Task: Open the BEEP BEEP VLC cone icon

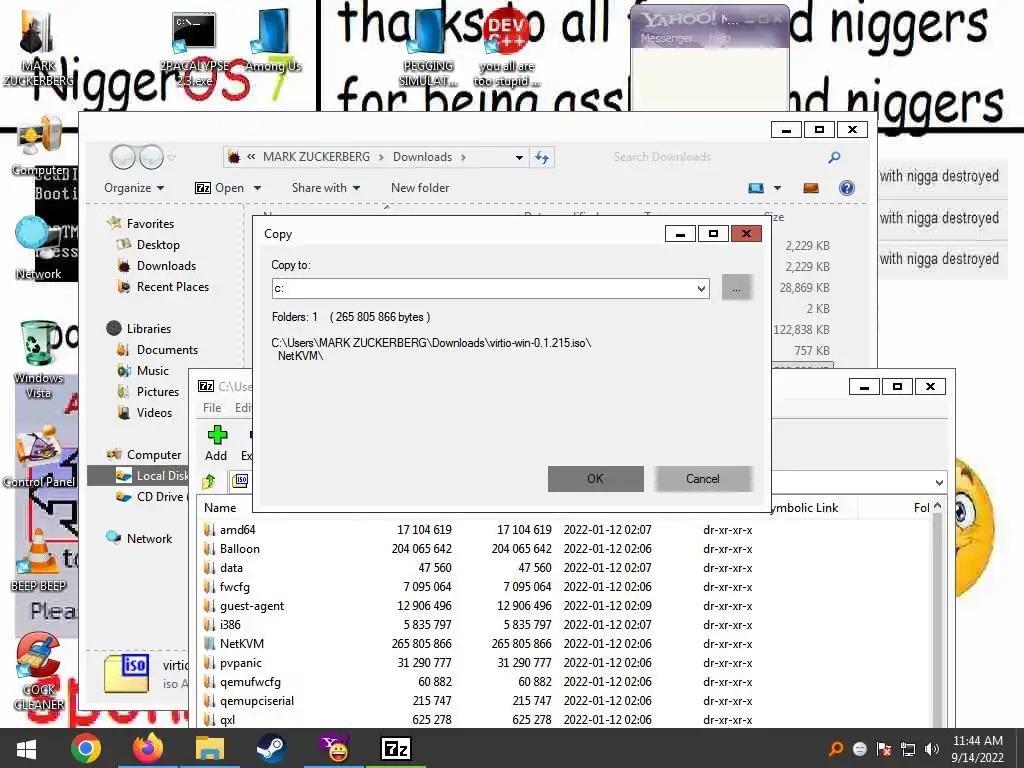Action: [39, 560]
